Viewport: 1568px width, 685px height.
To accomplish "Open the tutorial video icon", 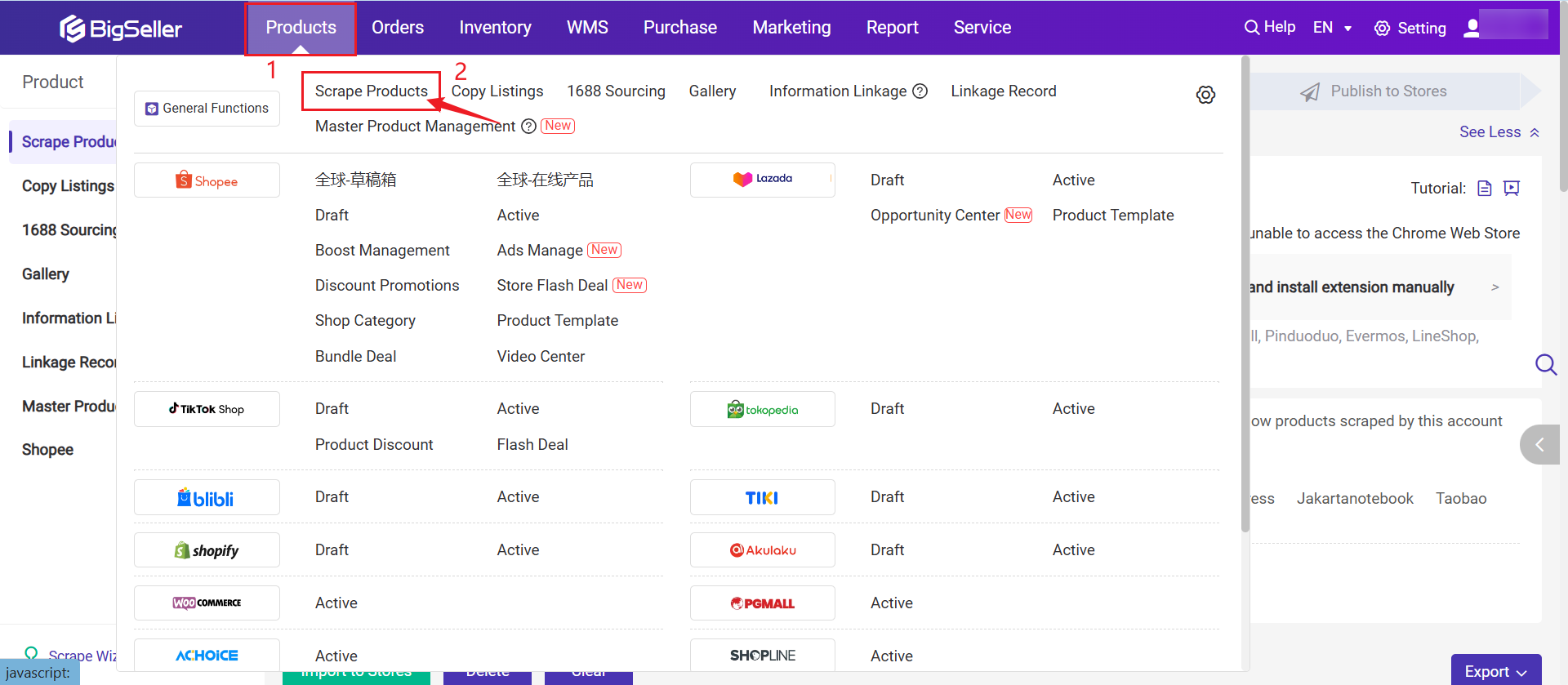I will click(1512, 189).
